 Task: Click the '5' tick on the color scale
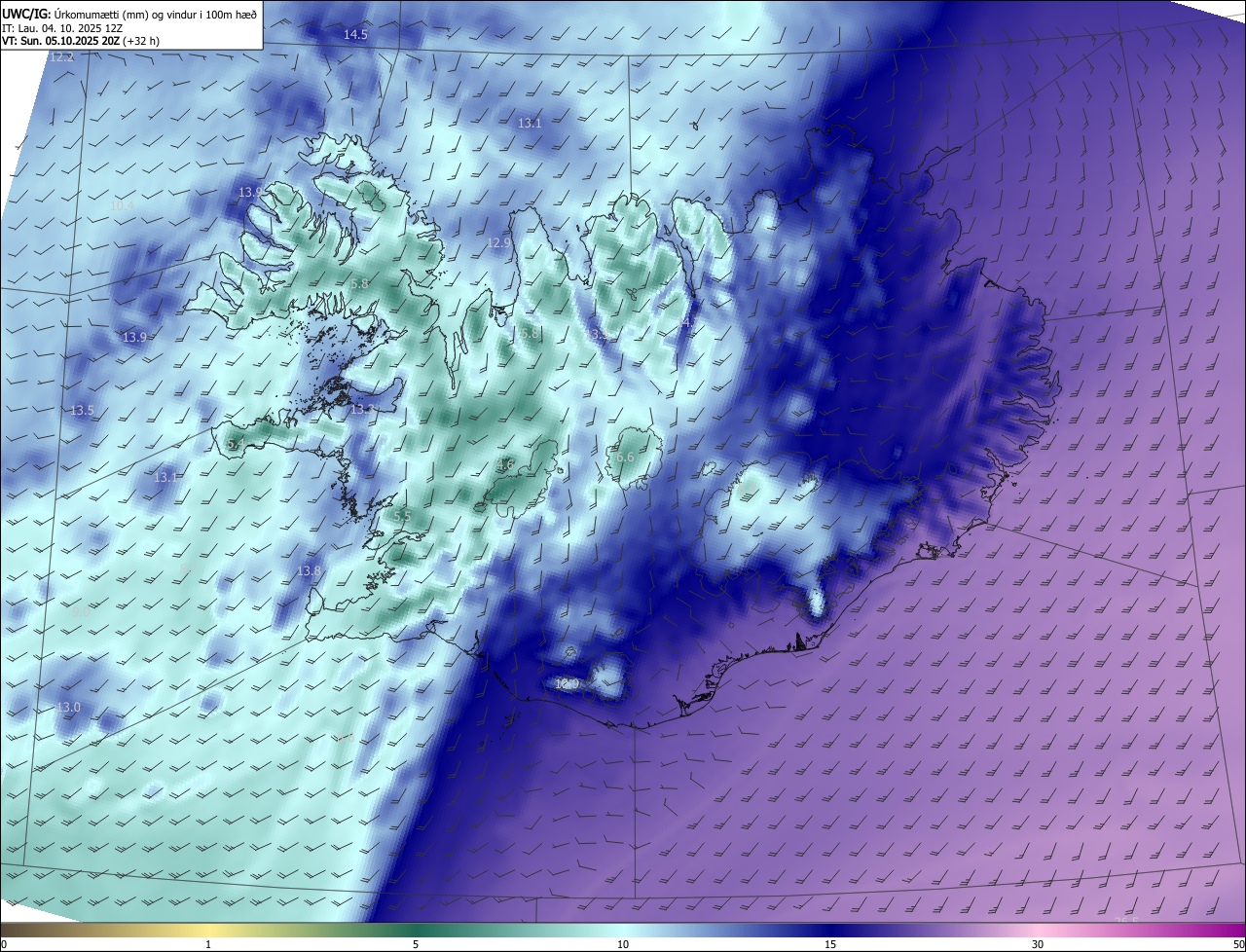point(416,944)
